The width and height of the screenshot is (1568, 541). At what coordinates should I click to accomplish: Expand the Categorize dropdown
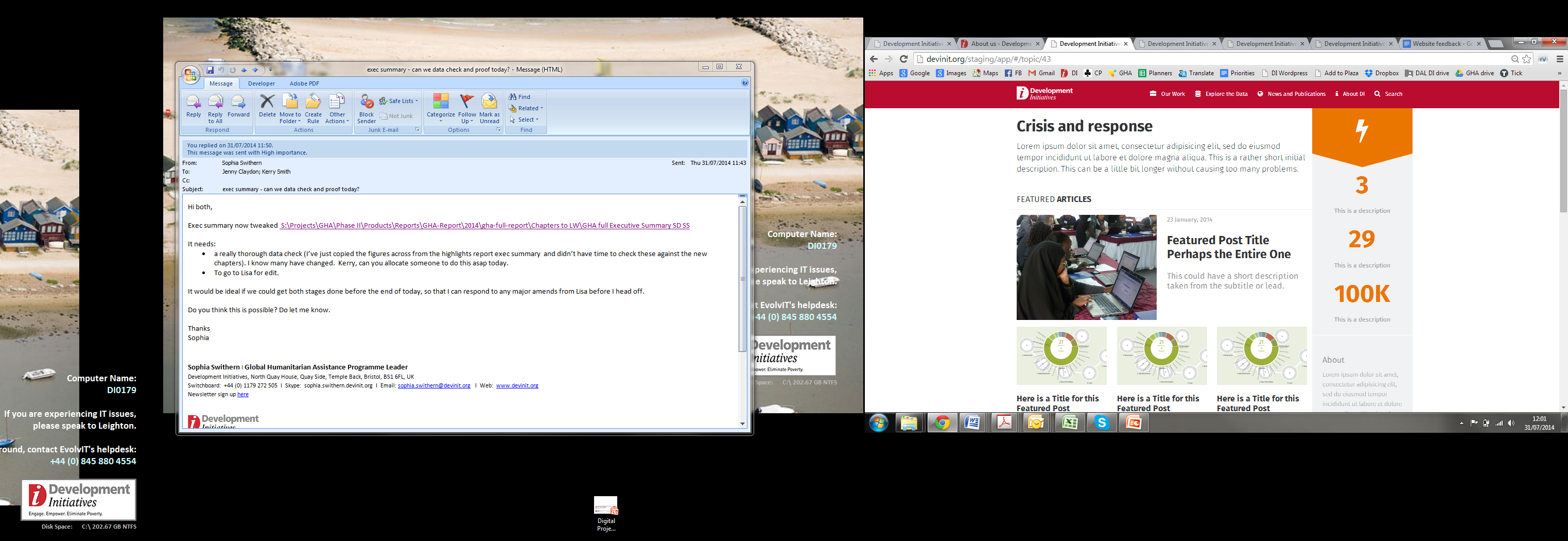[x=441, y=108]
